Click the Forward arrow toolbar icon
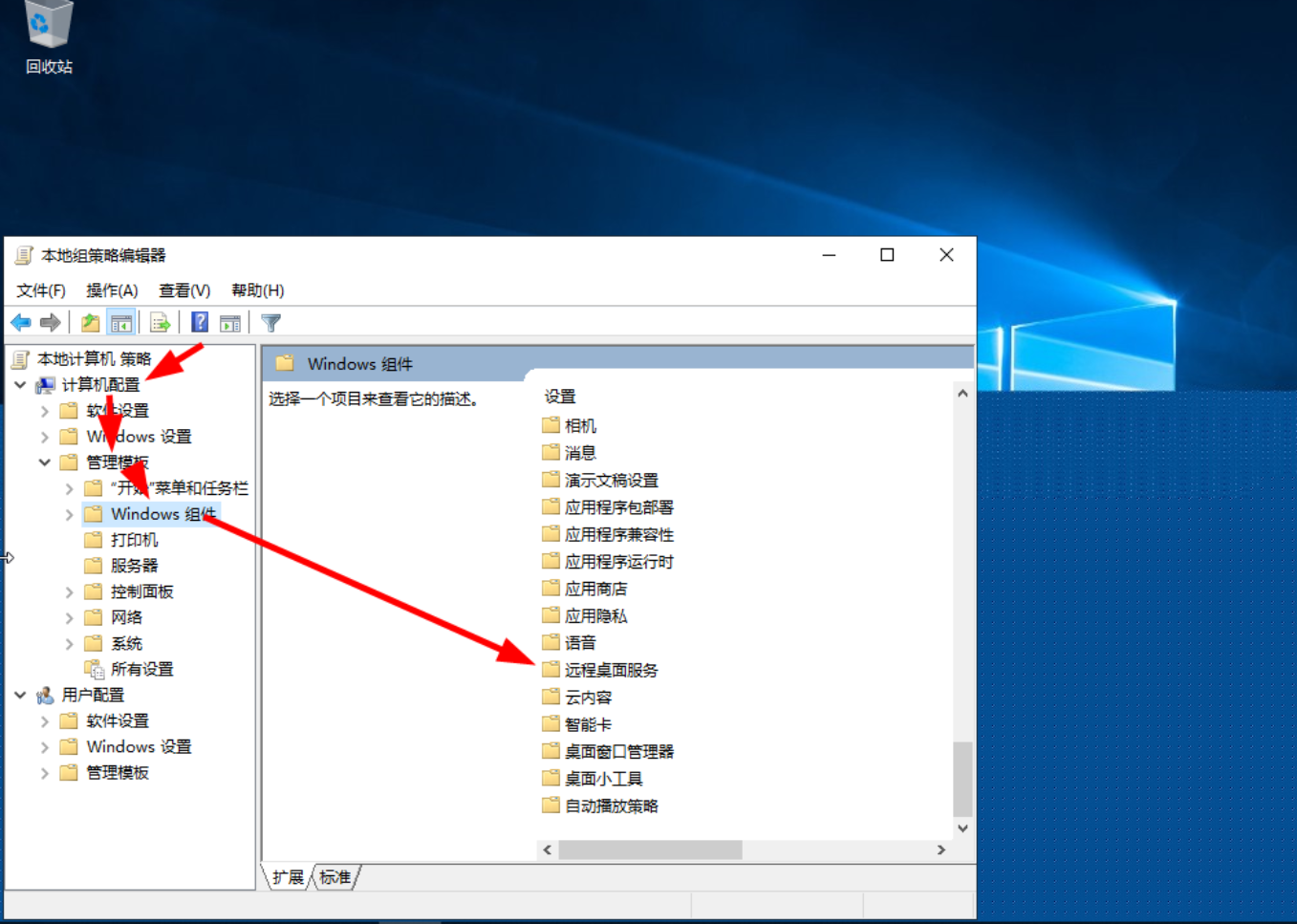Viewport: 1297px width, 924px height. pos(51,323)
